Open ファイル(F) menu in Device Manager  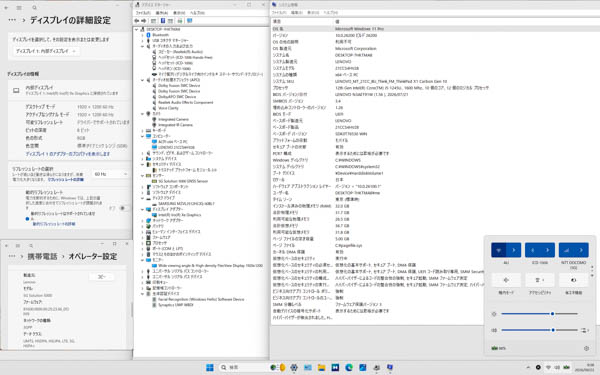tap(143, 13)
